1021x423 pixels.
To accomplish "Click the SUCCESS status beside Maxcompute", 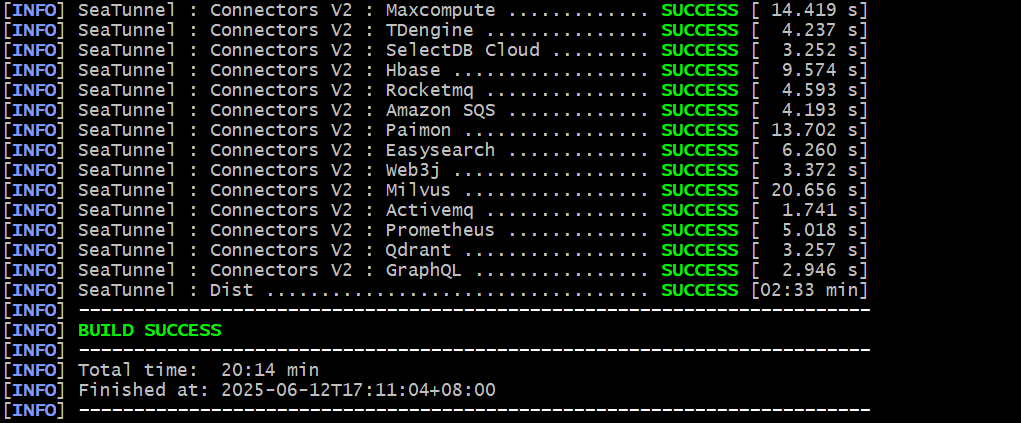I will [x=700, y=10].
